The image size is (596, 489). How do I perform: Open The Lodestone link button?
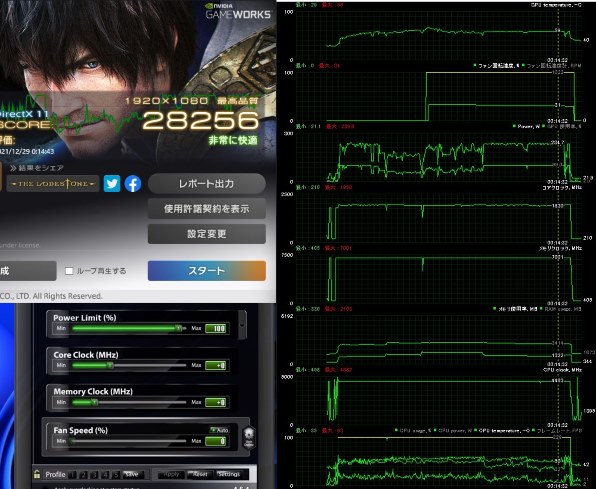53,184
